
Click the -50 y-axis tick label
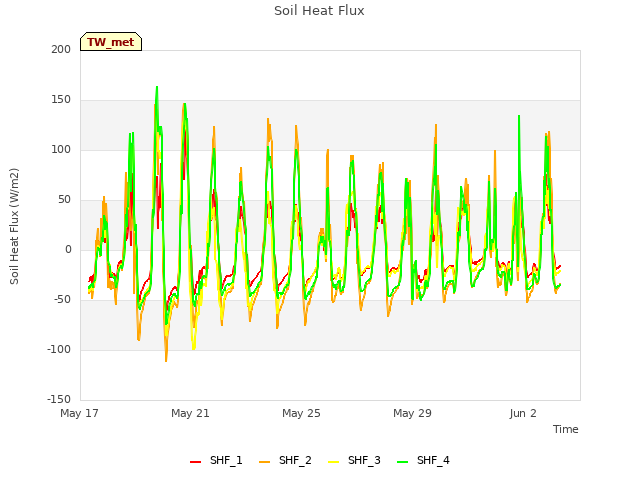pos(62,300)
